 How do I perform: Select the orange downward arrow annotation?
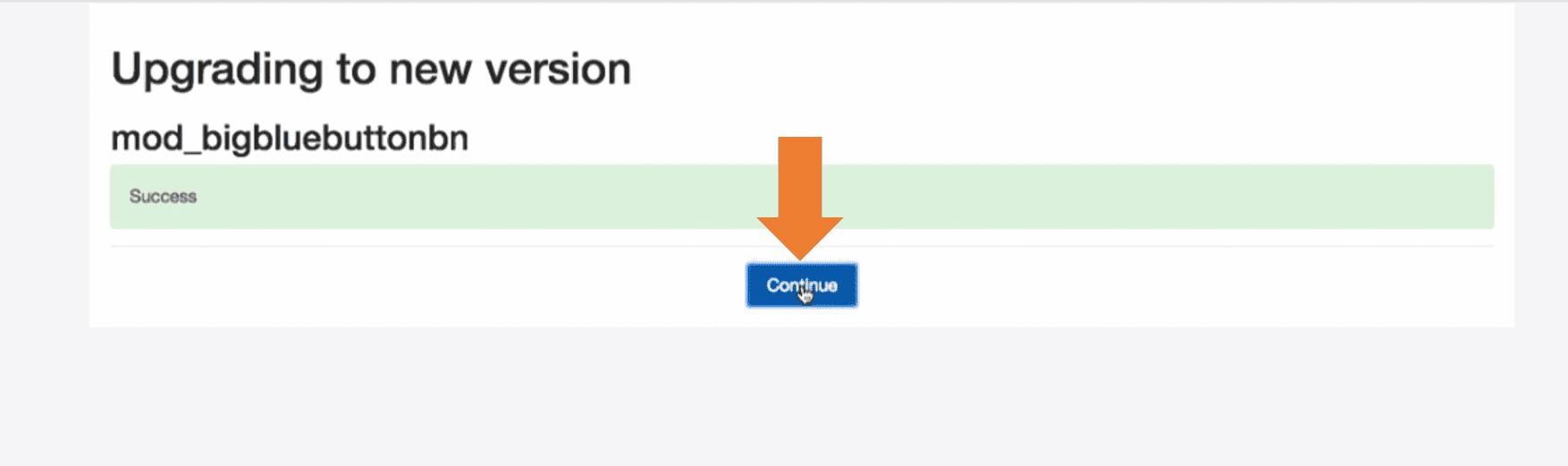pos(800,198)
